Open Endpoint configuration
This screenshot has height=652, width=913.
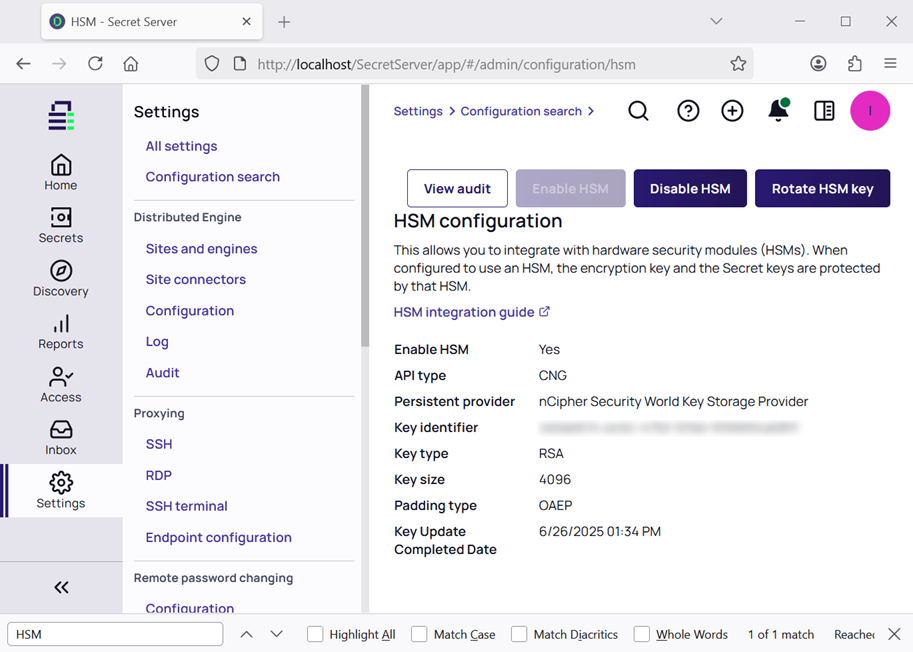point(218,537)
